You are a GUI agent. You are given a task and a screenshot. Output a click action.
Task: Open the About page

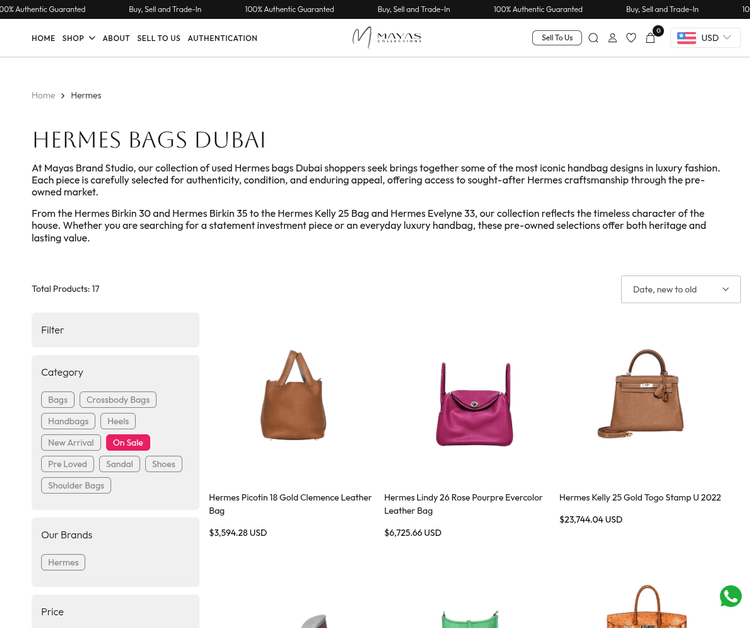click(x=116, y=38)
